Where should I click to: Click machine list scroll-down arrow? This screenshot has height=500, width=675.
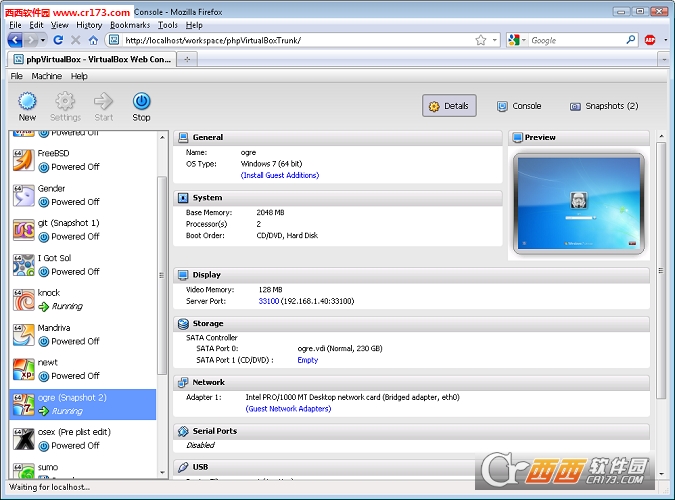[x=162, y=472]
